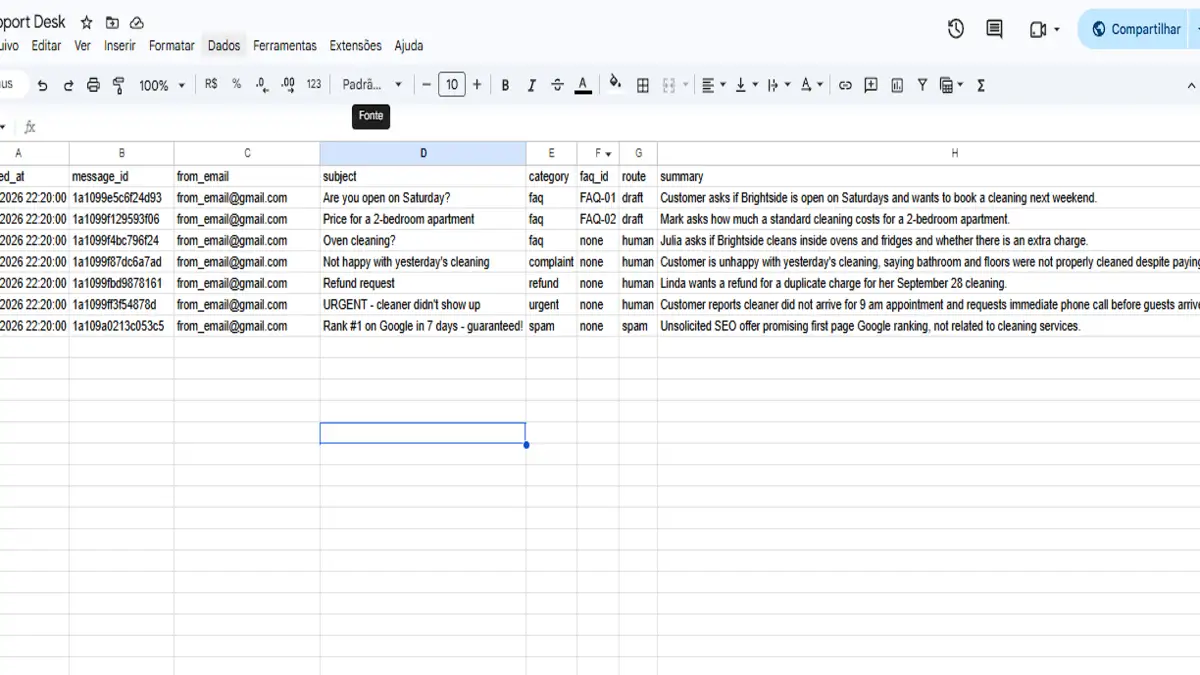1200x675 pixels.
Task: Increase decimal places
Action: (x=288, y=85)
